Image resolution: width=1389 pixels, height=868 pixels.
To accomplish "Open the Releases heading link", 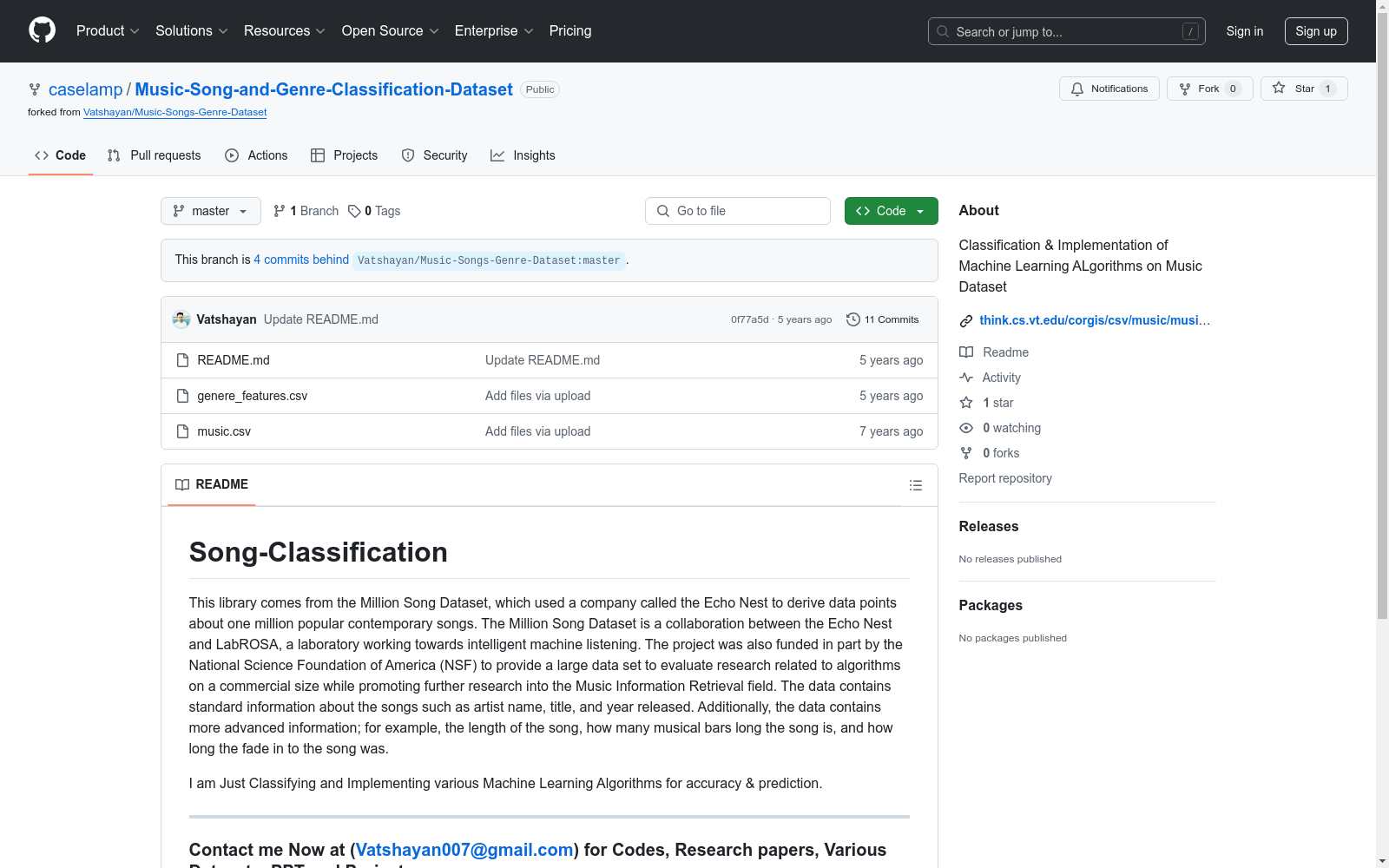I will (989, 526).
